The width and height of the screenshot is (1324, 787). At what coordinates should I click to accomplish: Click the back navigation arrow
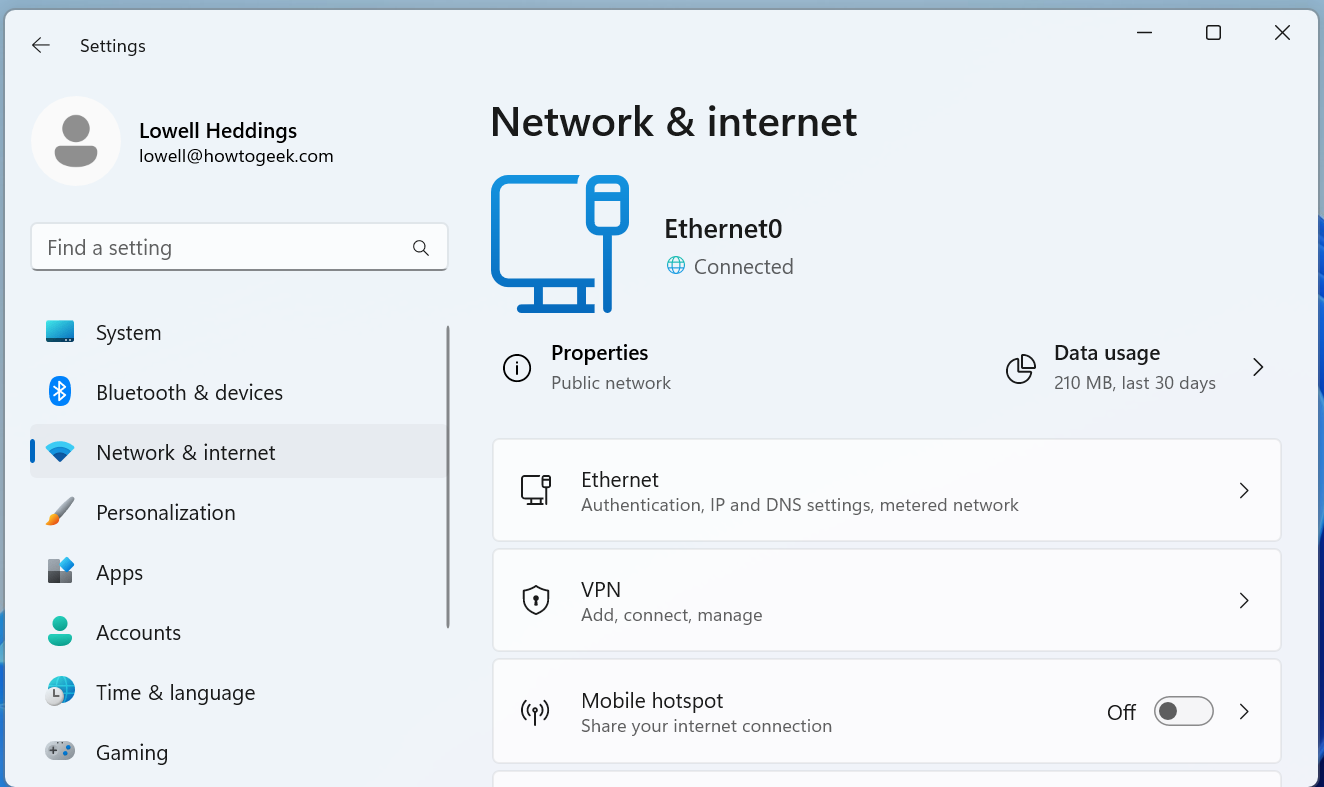pyautogui.click(x=40, y=45)
